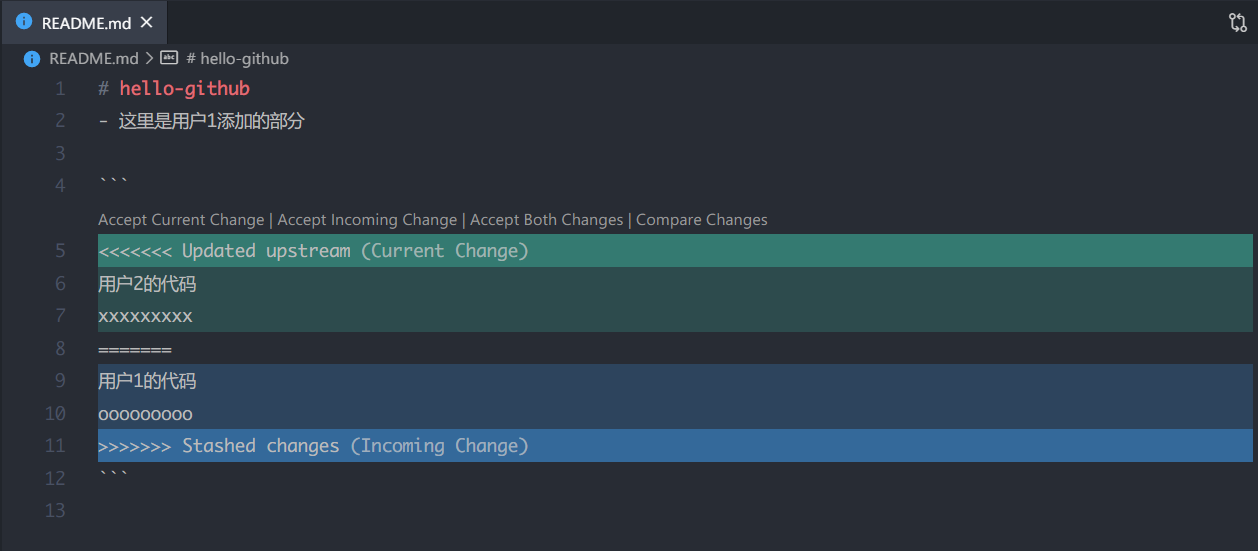The image size is (1258, 551).
Task: Click the breadcrumb info icon before README.md
Action: point(32,59)
